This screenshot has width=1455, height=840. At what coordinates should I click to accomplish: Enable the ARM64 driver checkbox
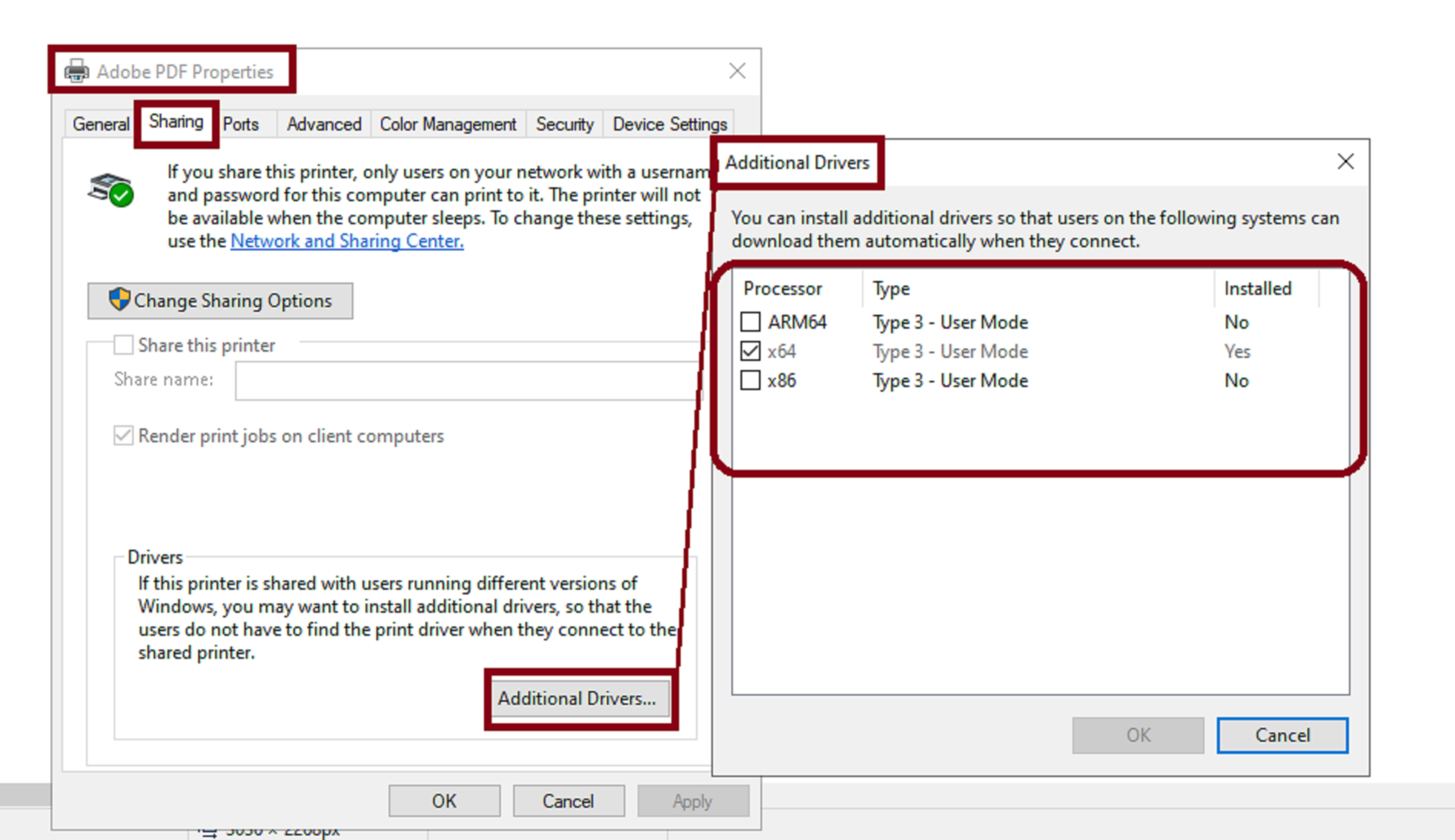(750, 322)
